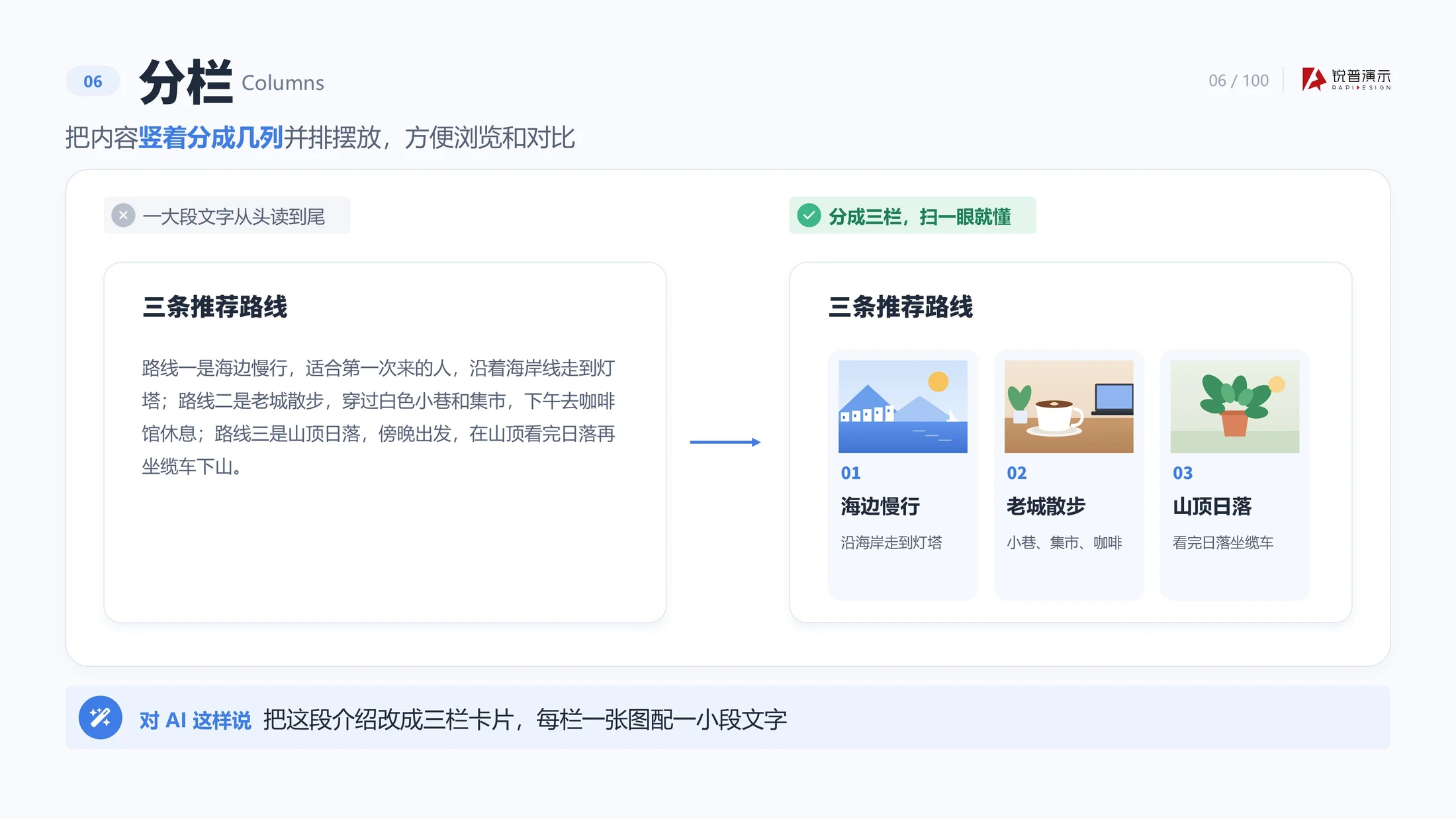Screen dimensions: 1456x819
Task: Click the gray X icon beside 一大段文字从头读到尾
Action: pos(123,215)
